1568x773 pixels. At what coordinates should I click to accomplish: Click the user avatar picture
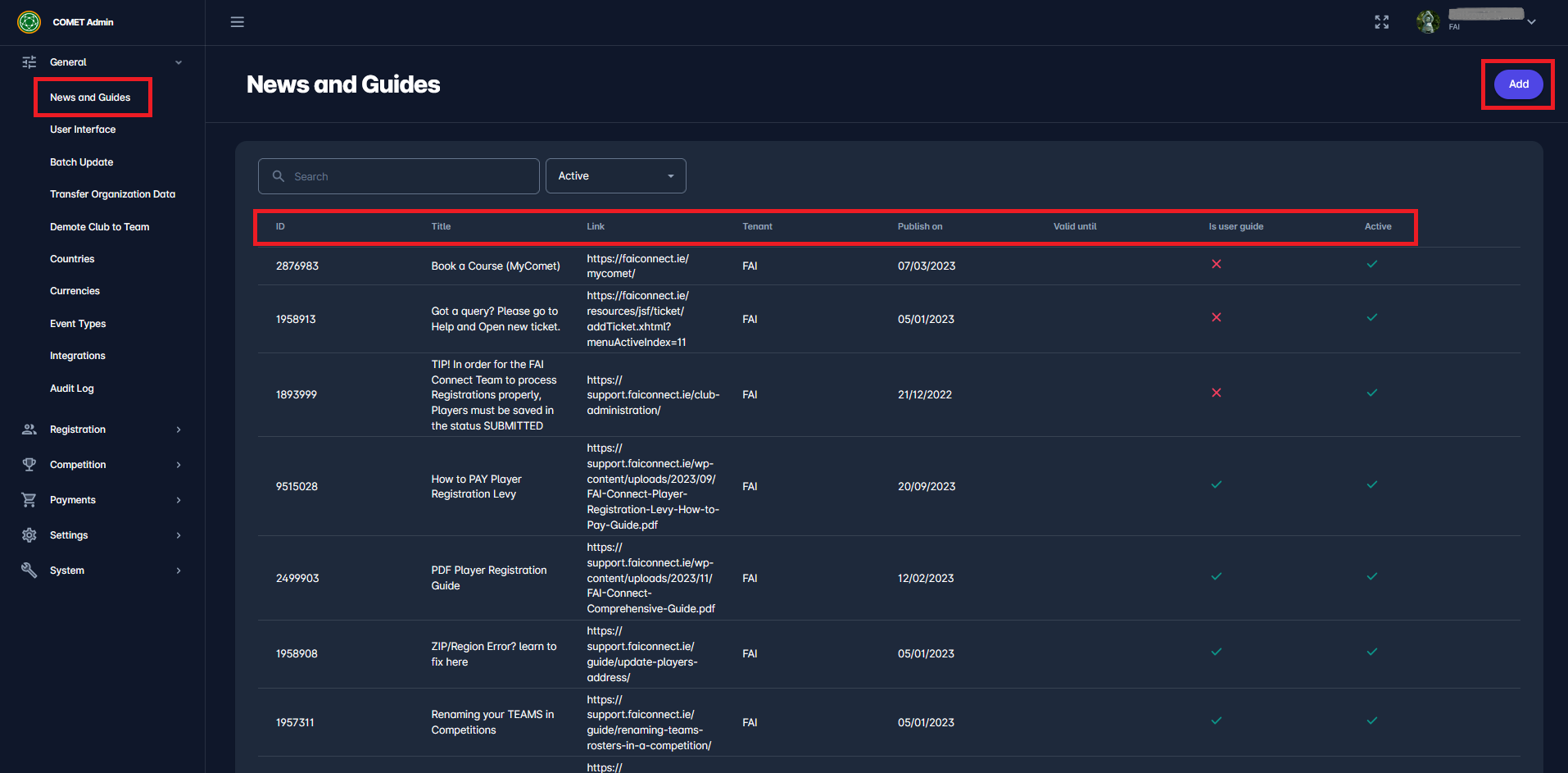click(1427, 22)
